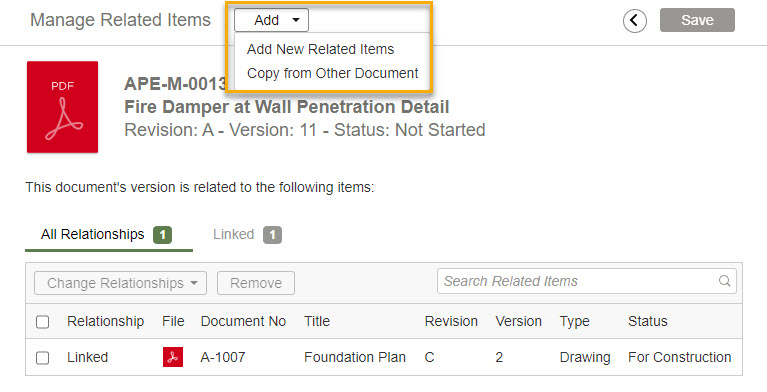Click the green All Relationships count badge

coord(162,235)
